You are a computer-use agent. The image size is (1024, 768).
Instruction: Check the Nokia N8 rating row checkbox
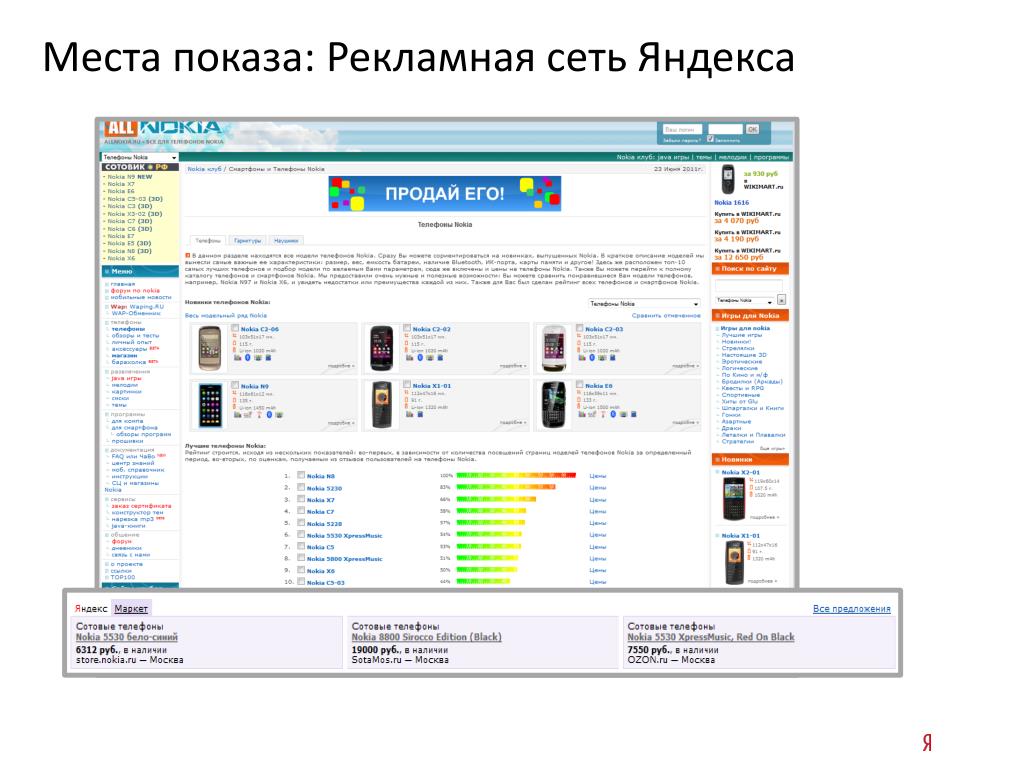[301, 475]
